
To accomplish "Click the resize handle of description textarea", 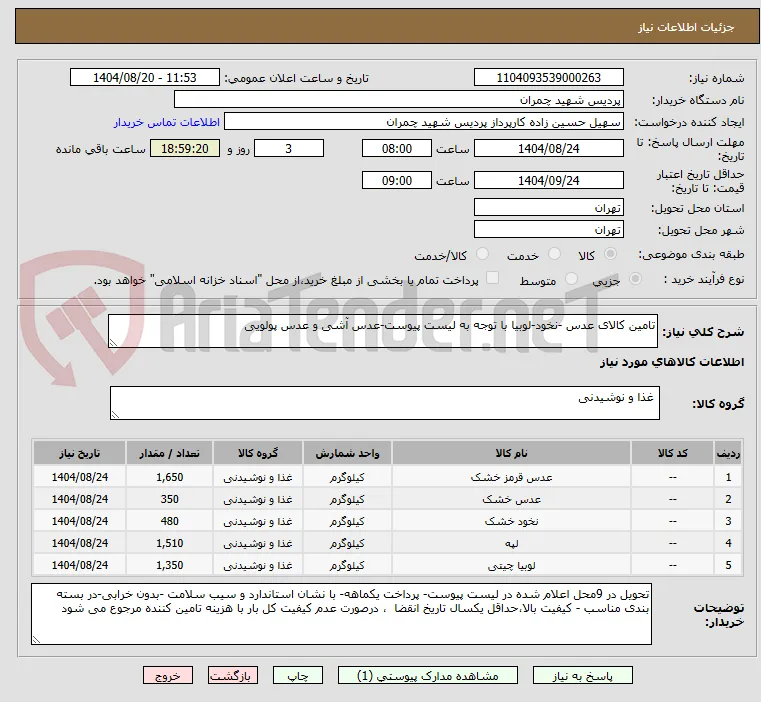I will 113,343.
